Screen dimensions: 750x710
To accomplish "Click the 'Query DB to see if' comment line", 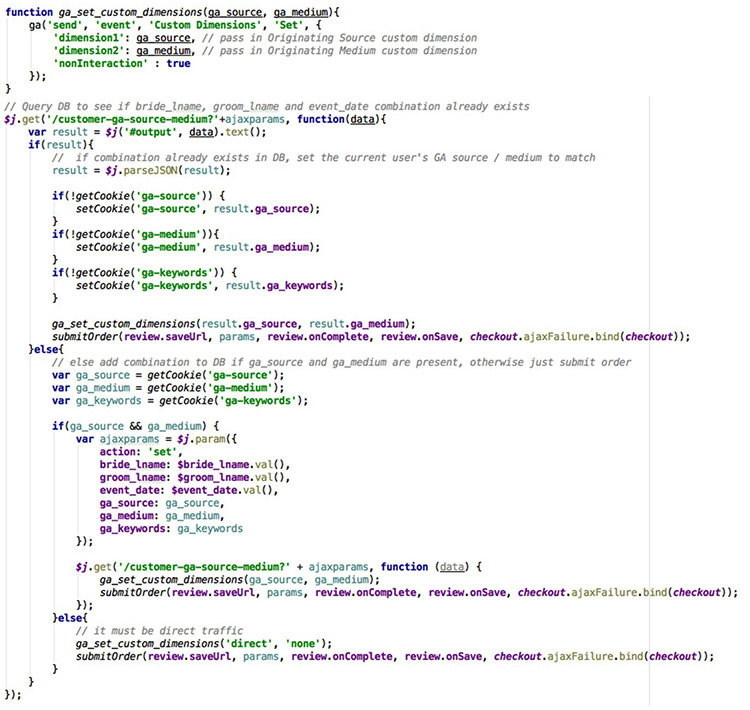I will pyautogui.click(x=267, y=106).
